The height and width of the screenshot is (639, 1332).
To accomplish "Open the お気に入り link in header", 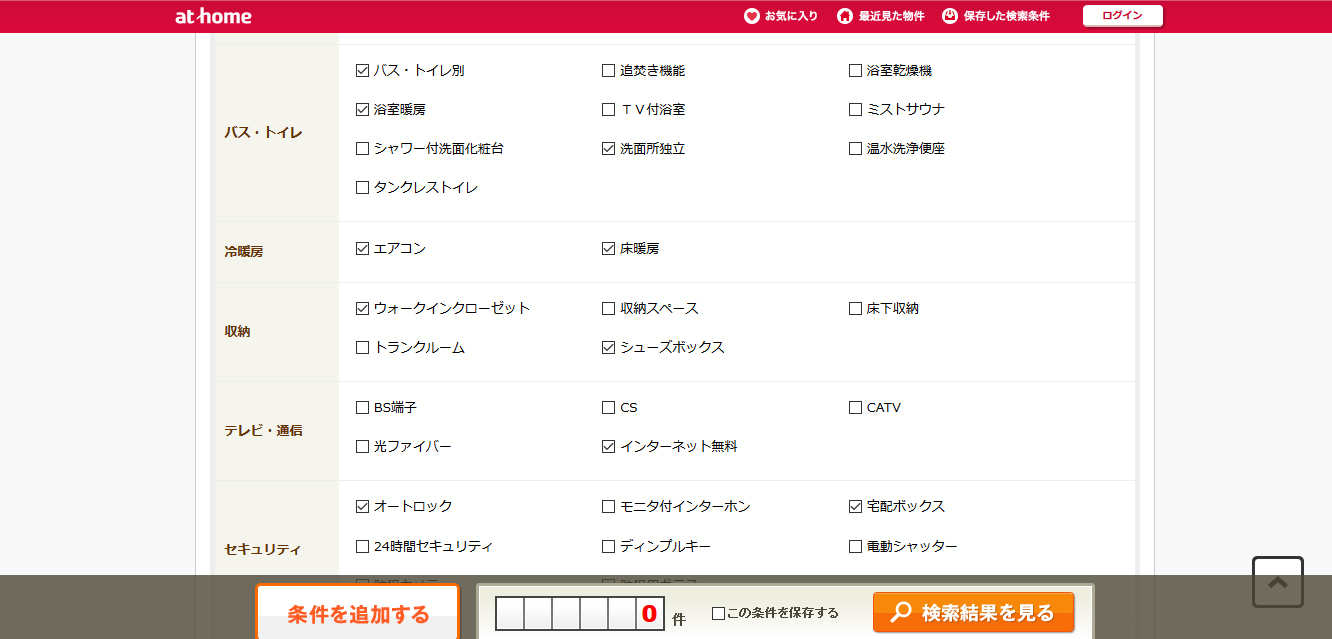I will 791,16.
